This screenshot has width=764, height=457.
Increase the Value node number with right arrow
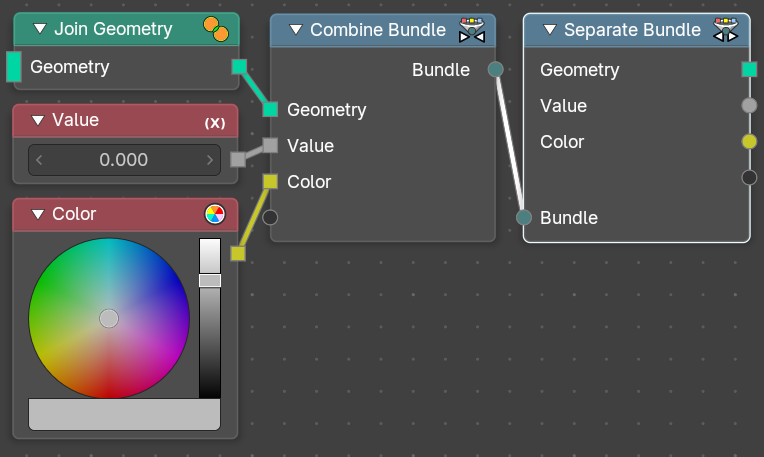[x=210, y=160]
